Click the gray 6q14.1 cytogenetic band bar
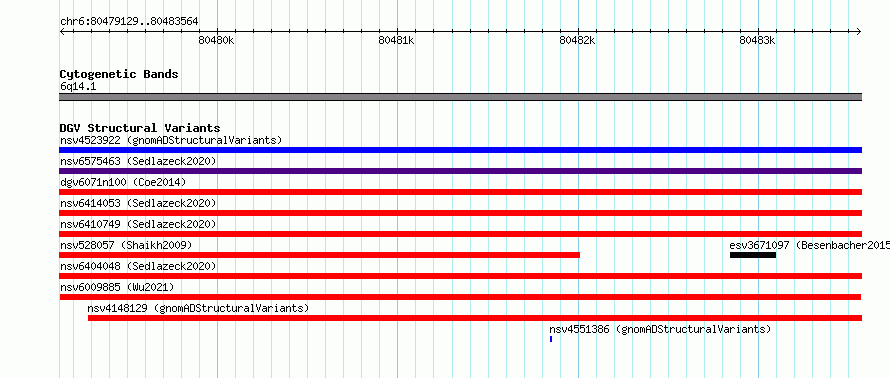The height and width of the screenshot is (378, 890). pos(460,97)
